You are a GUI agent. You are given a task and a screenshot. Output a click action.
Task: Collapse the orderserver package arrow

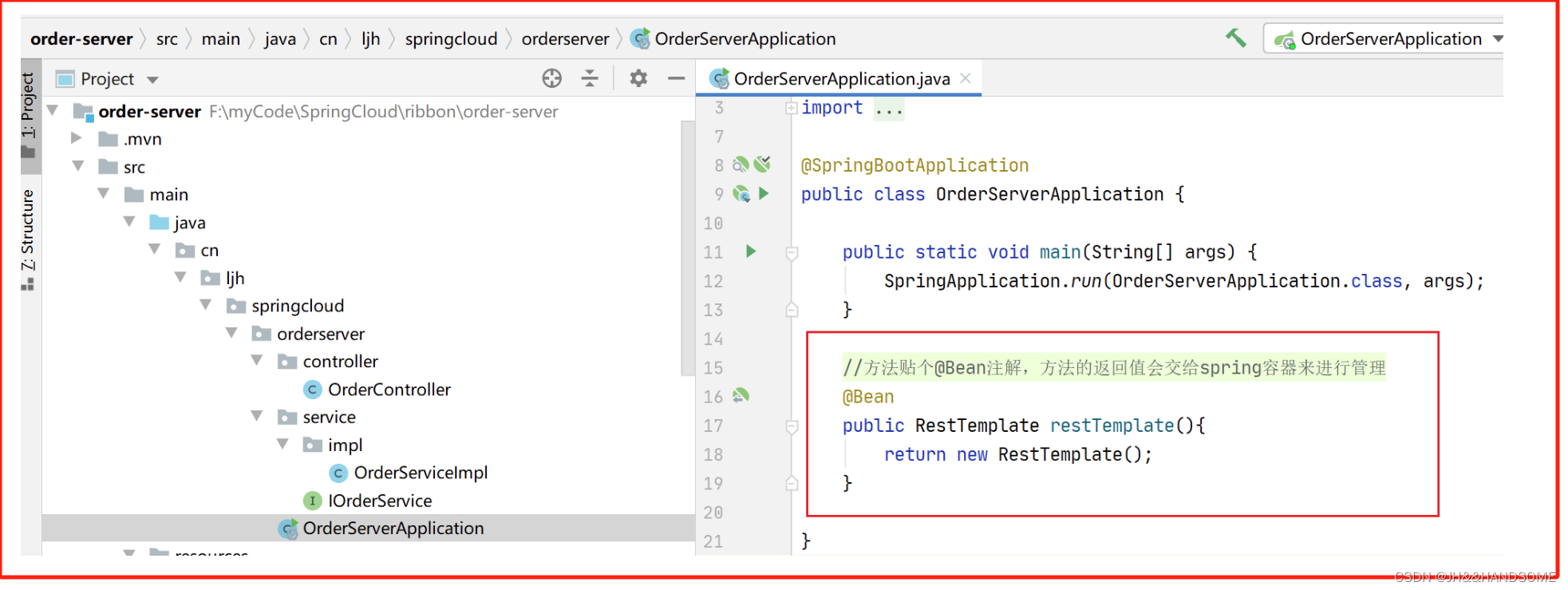pyautogui.click(x=231, y=333)
